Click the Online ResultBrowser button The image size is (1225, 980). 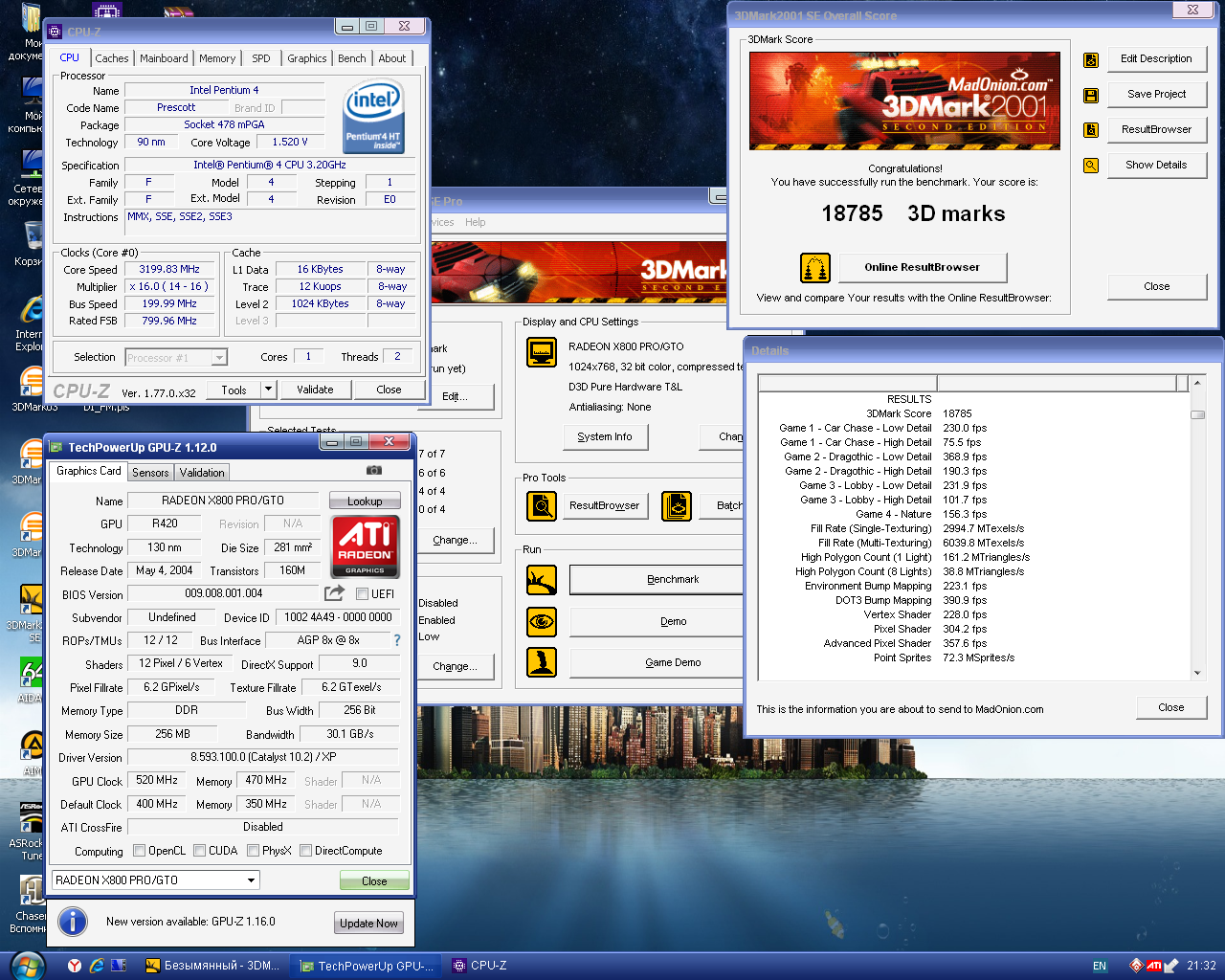[923, 268]
